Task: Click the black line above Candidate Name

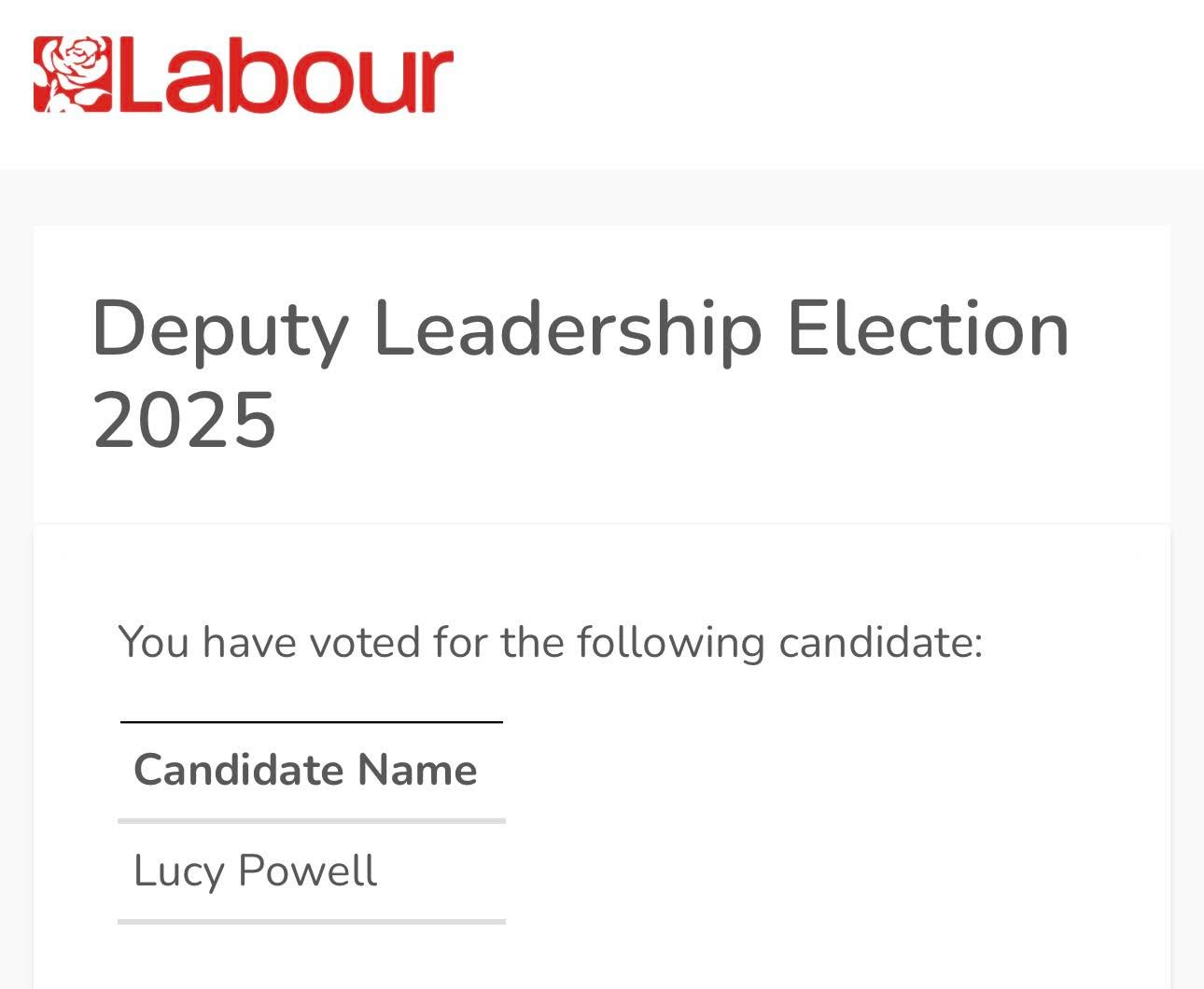Action: click(x=311, y=722)
